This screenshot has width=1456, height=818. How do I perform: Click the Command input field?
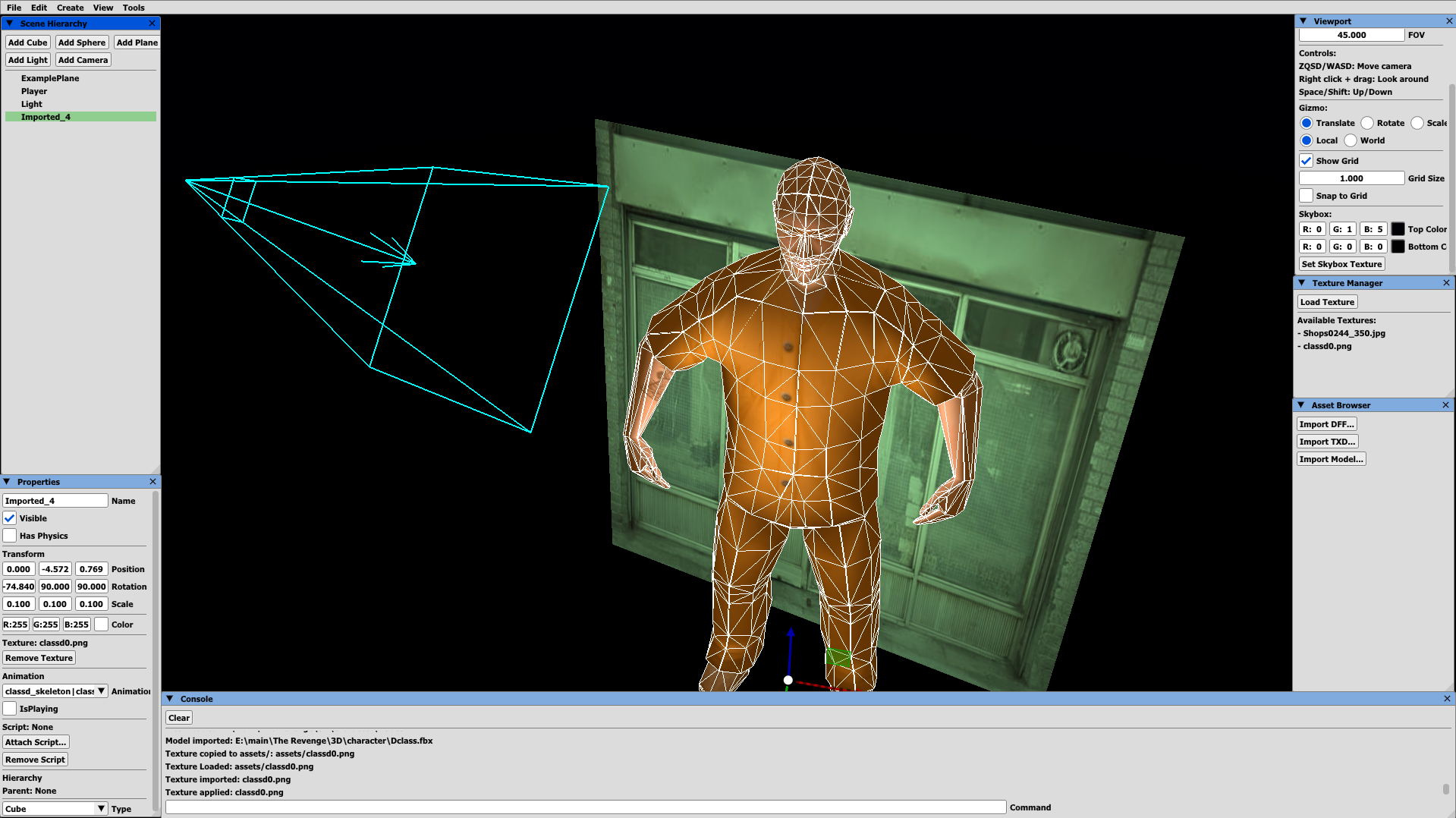pos(585,807)
